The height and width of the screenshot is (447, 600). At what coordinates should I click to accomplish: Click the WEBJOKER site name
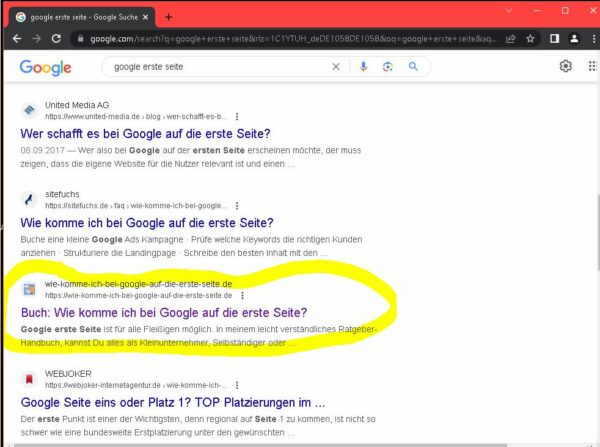pos(68,374)
